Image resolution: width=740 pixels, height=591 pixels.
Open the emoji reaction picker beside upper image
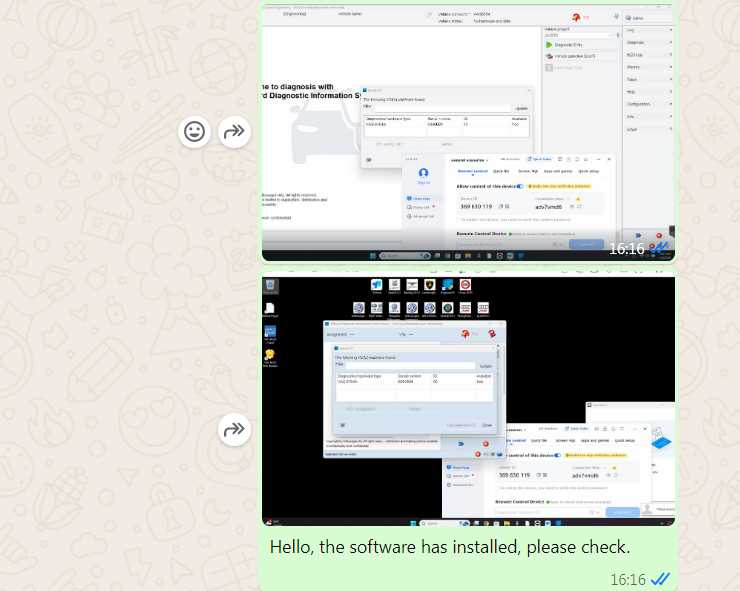click(x=195, y=131)
